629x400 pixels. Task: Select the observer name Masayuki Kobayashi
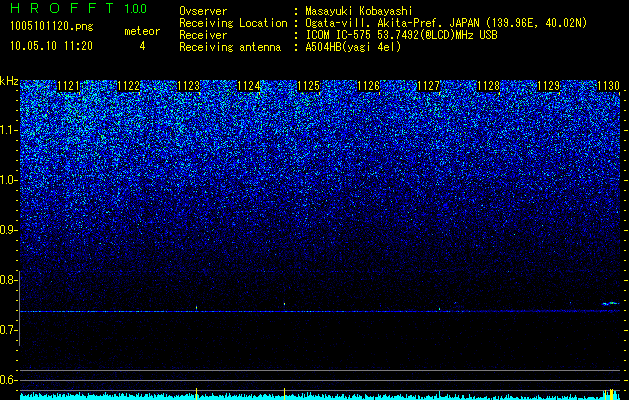pyautogui.click(x=359, y=11)
